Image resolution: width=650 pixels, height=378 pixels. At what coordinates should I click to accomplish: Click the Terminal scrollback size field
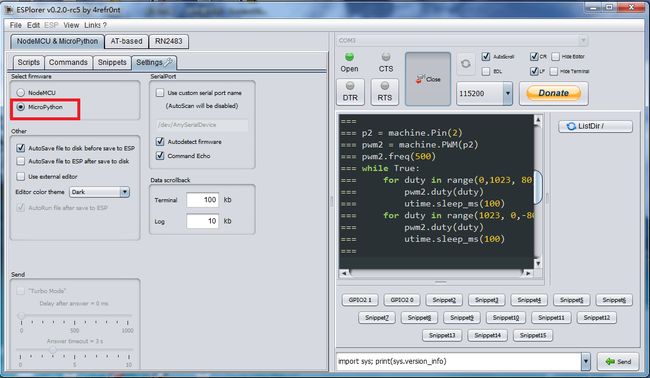203,200
